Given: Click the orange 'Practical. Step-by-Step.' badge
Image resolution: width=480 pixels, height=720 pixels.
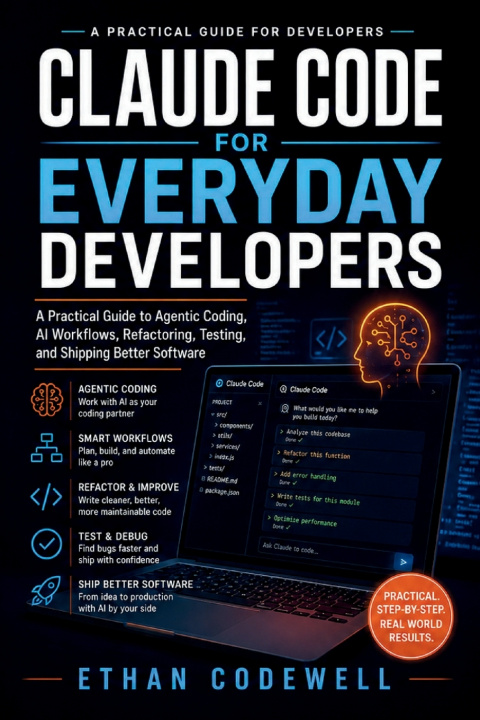Looking at the screenshot, I should coord(410,617).
